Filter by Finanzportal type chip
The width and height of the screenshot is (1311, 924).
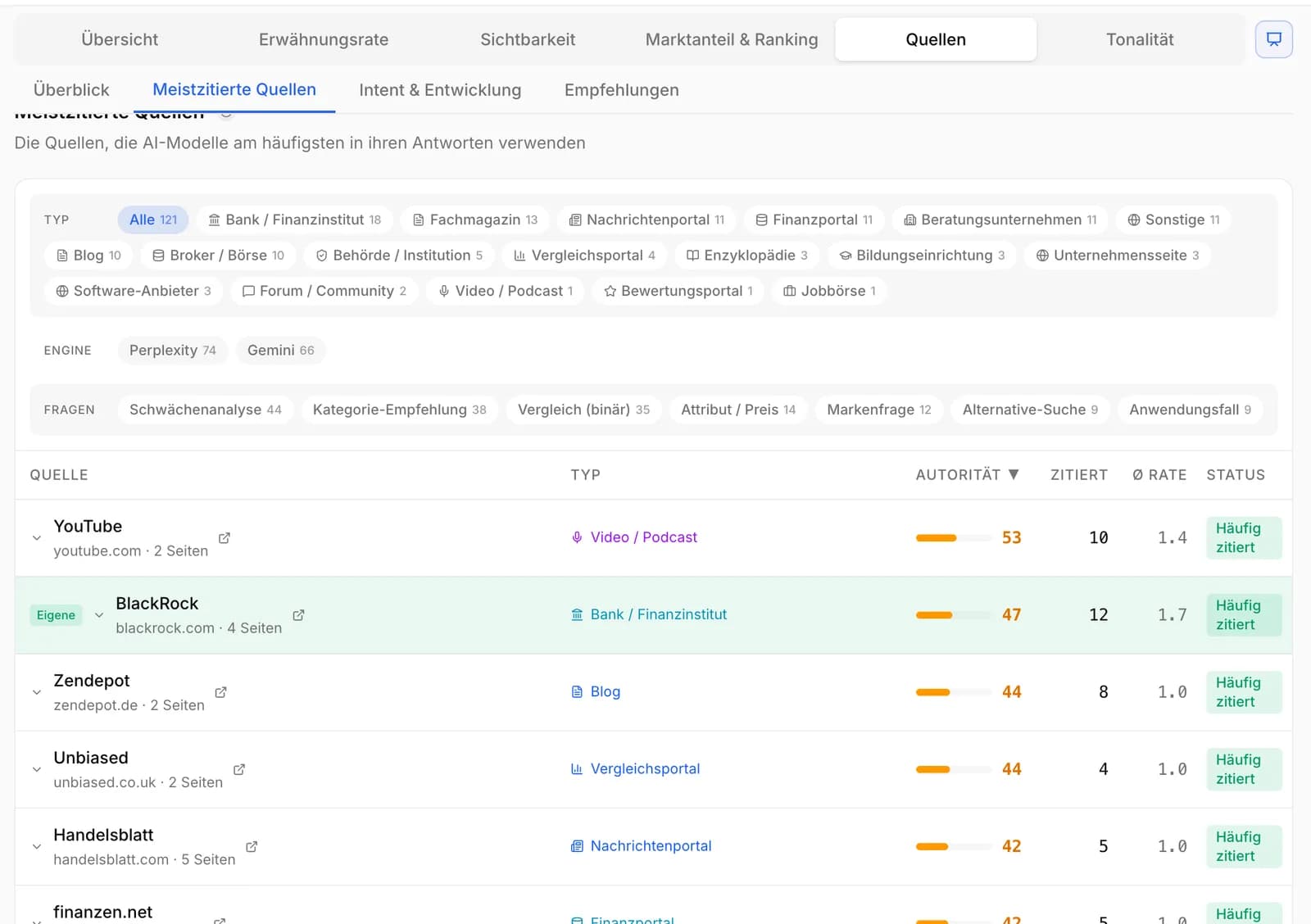coord(814,220)
